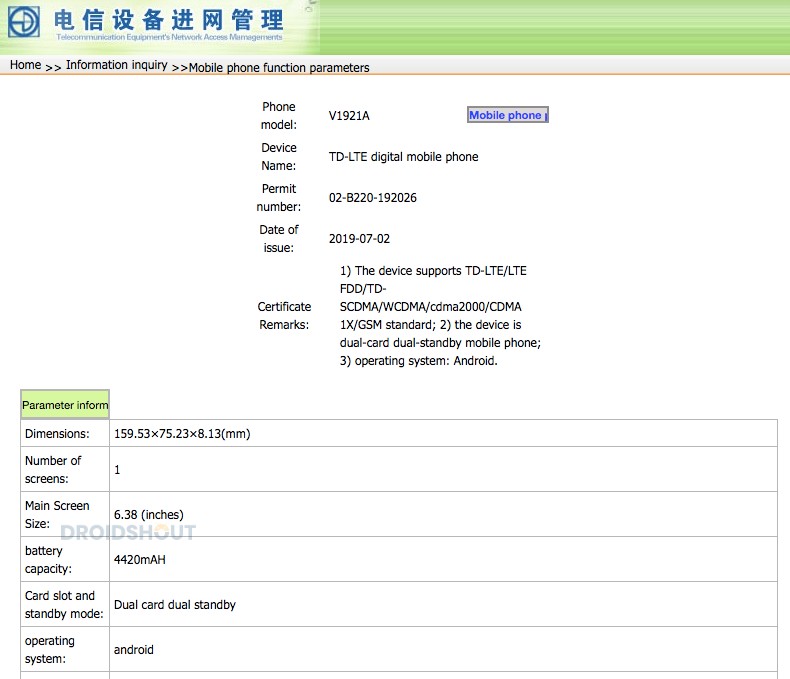
Task: Click the Chinese site title header
Action: (169, 20)
